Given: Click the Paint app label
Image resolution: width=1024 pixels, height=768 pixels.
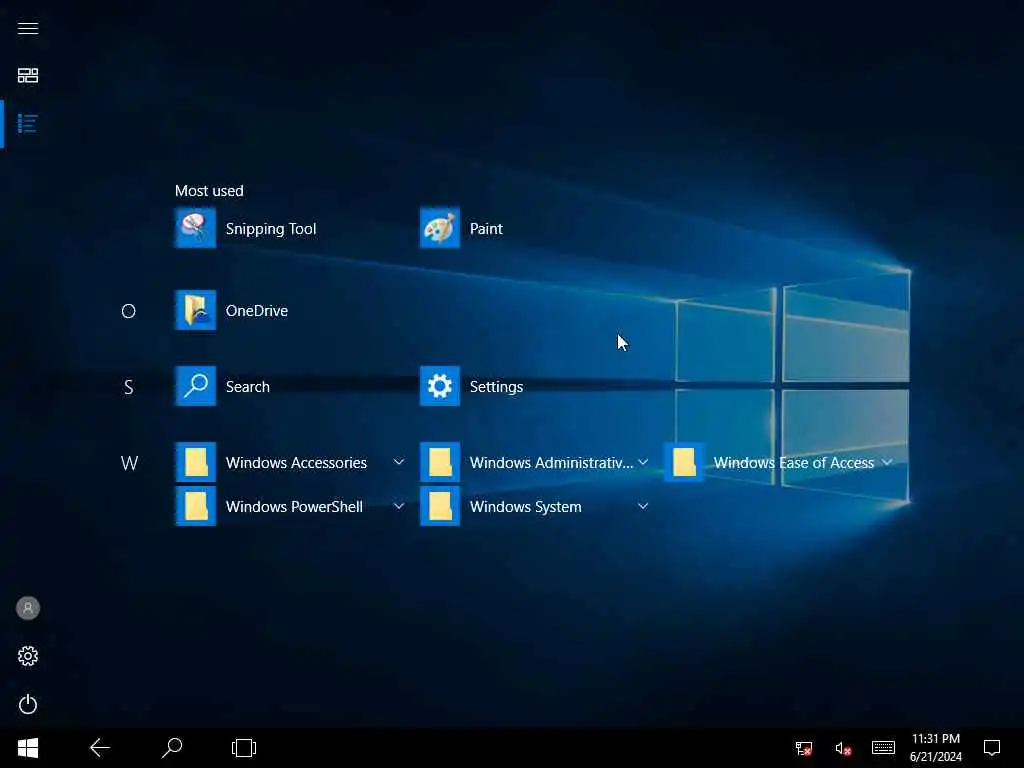Looking at the screenshot, I should click(487, 229).
